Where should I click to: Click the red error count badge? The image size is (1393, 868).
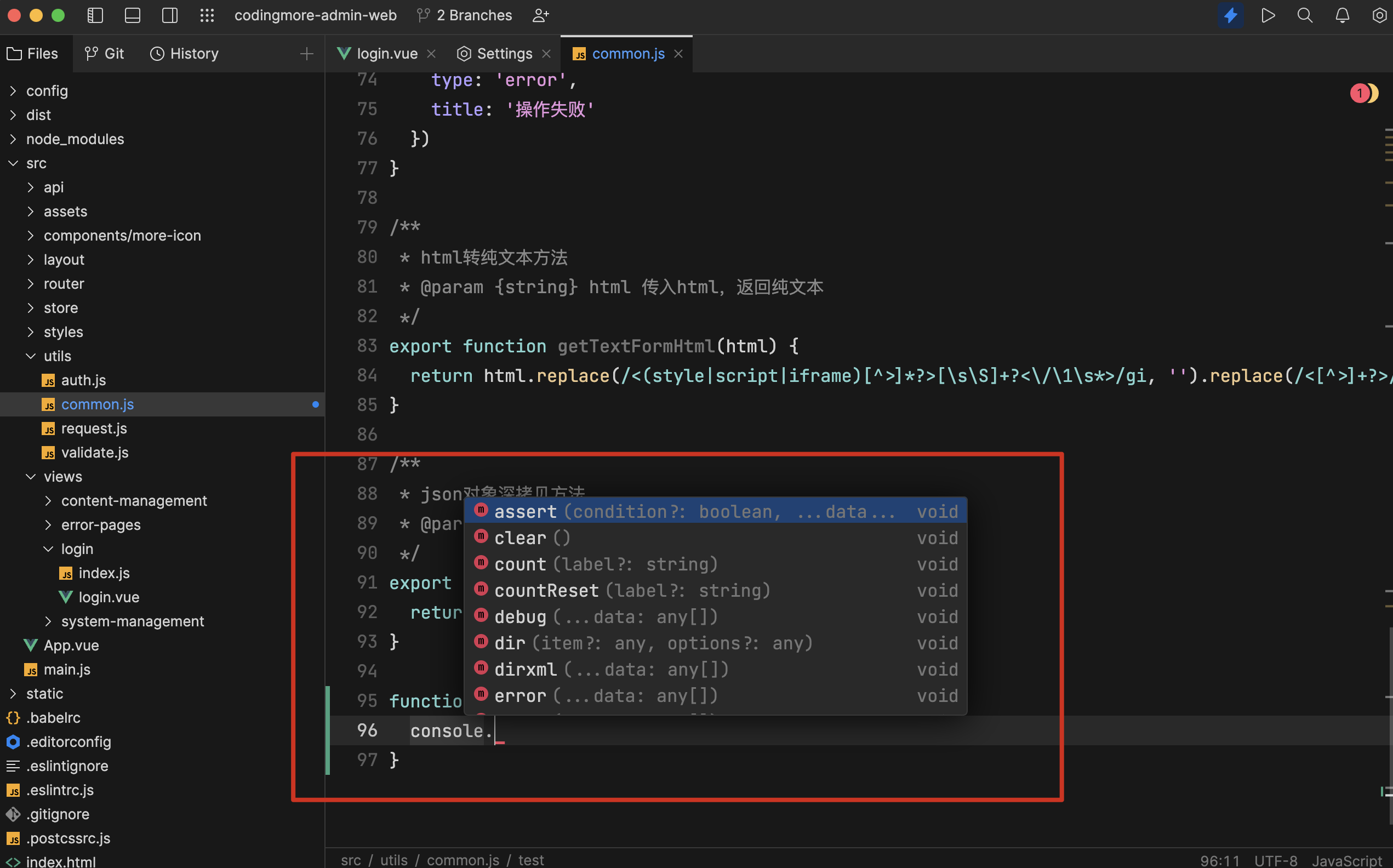1359,93
